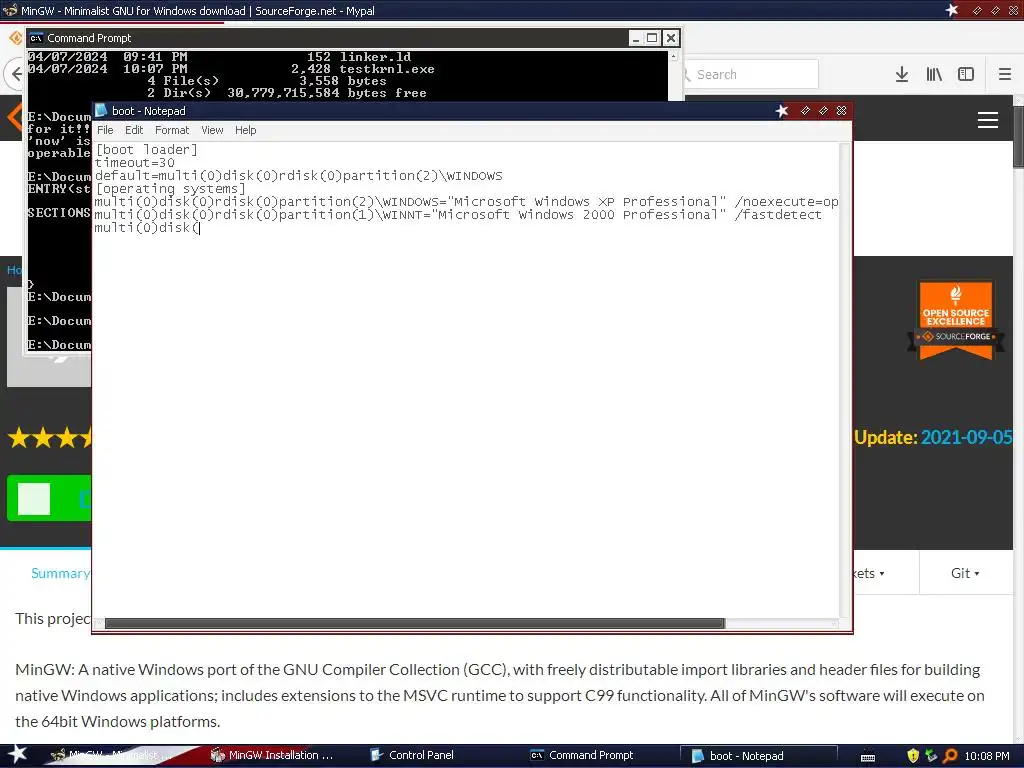
Task: Click the linker.ld line in Command Prompt
Action: [219, 56]
